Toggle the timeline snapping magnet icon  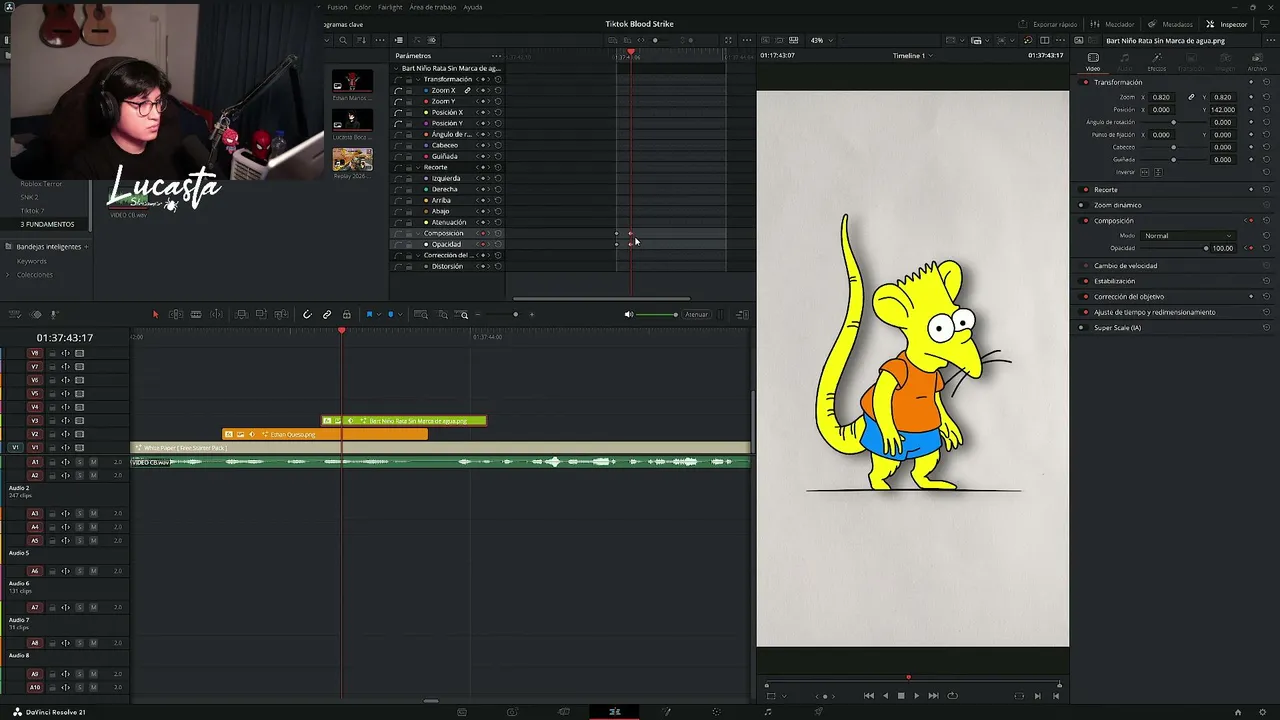tap(307, 315)
